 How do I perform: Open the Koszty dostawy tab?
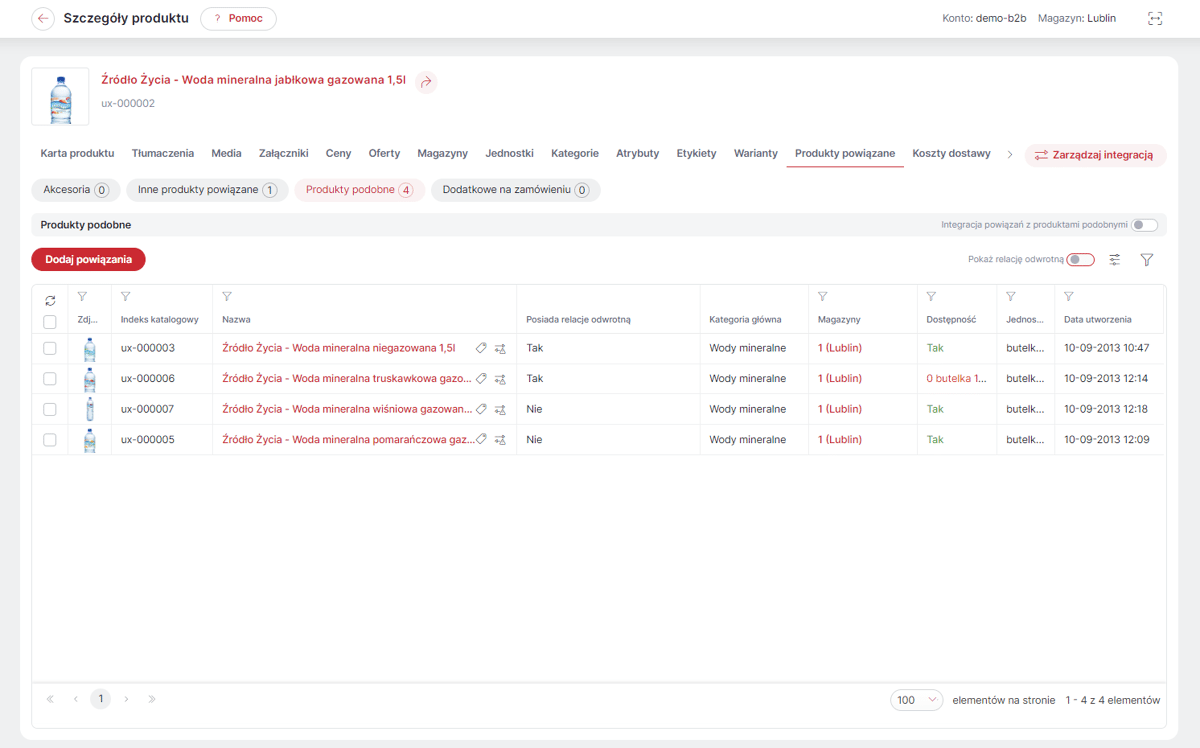pyautogui.click(x=951, y=153)
